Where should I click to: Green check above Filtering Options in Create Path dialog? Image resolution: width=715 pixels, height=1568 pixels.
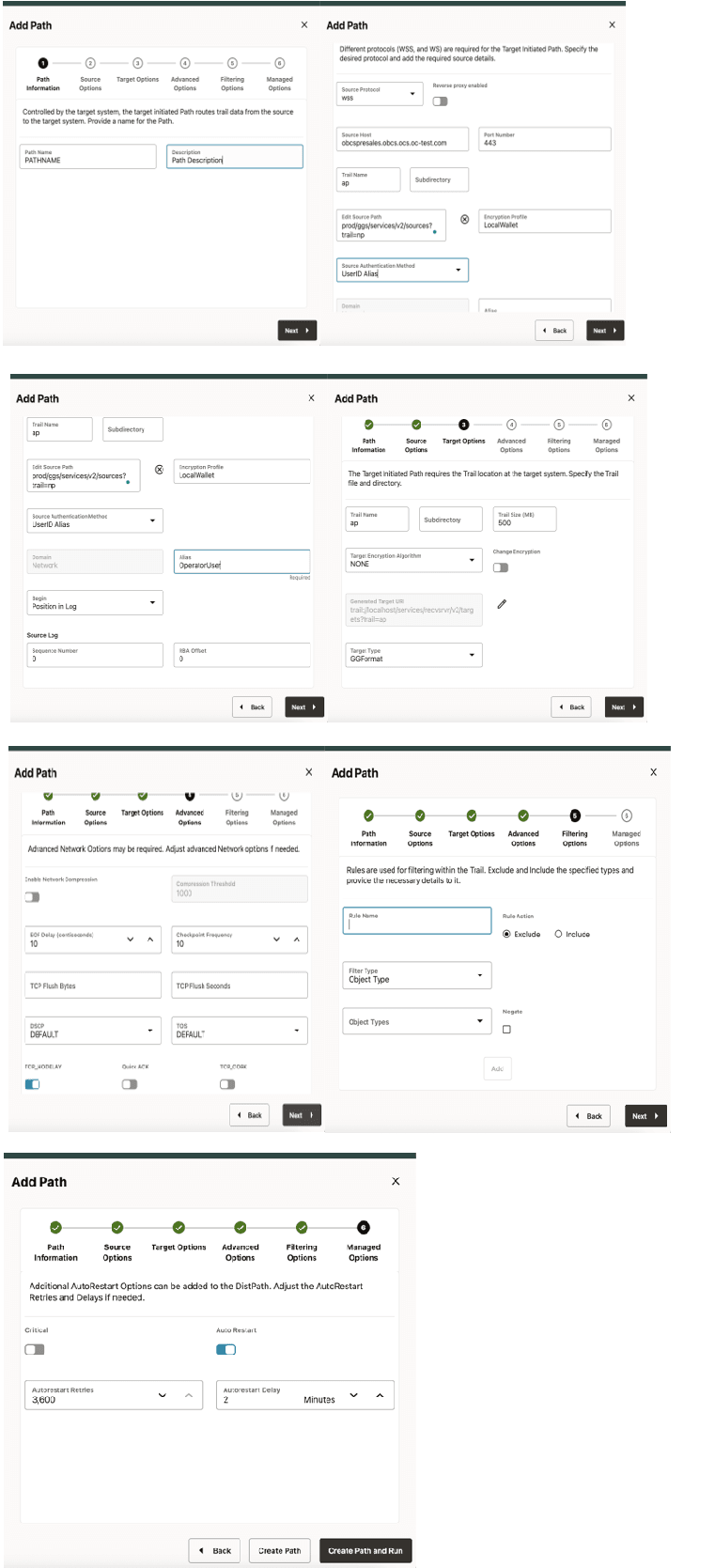click(302, 1227)
